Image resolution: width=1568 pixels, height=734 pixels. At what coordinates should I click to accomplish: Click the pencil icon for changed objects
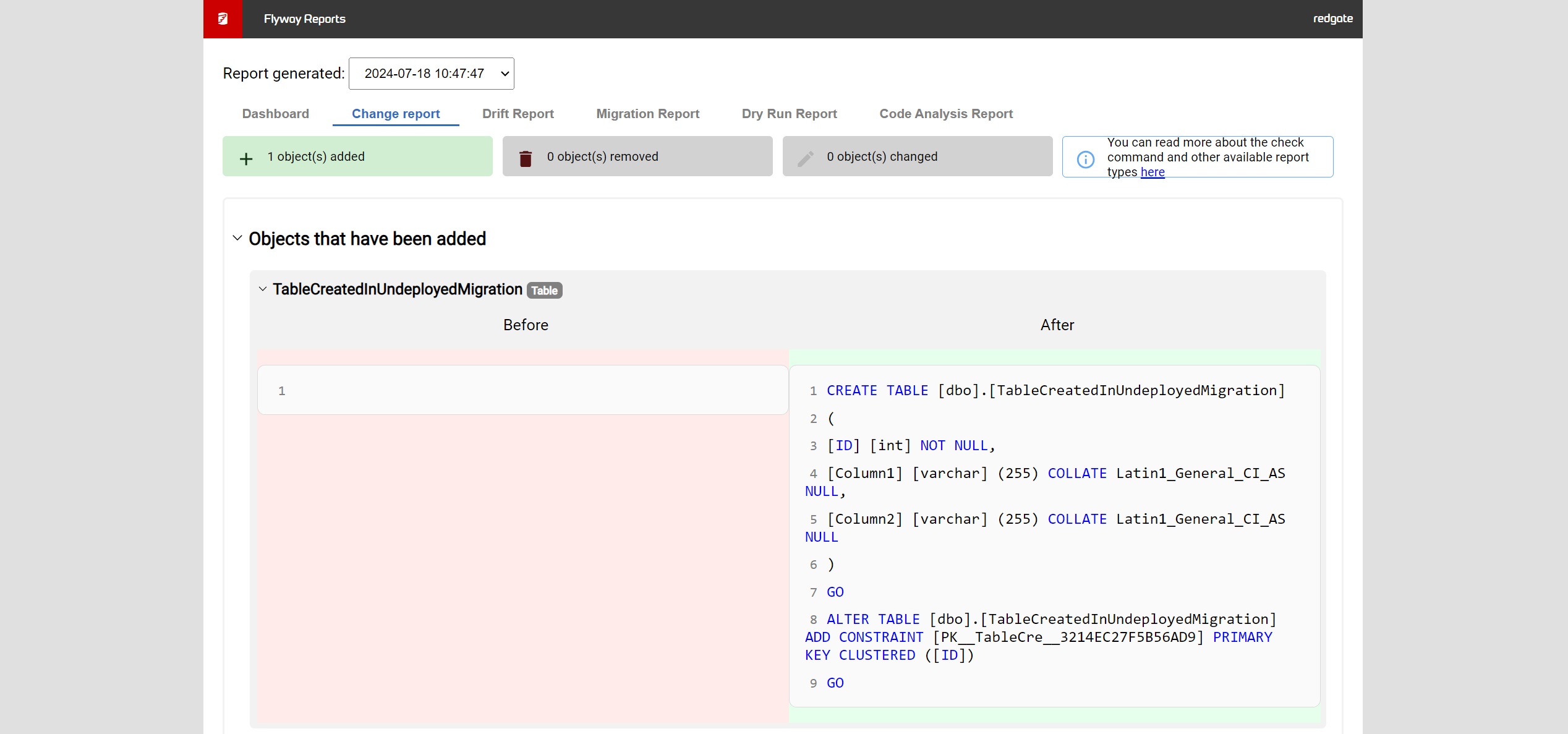[805, 159]
